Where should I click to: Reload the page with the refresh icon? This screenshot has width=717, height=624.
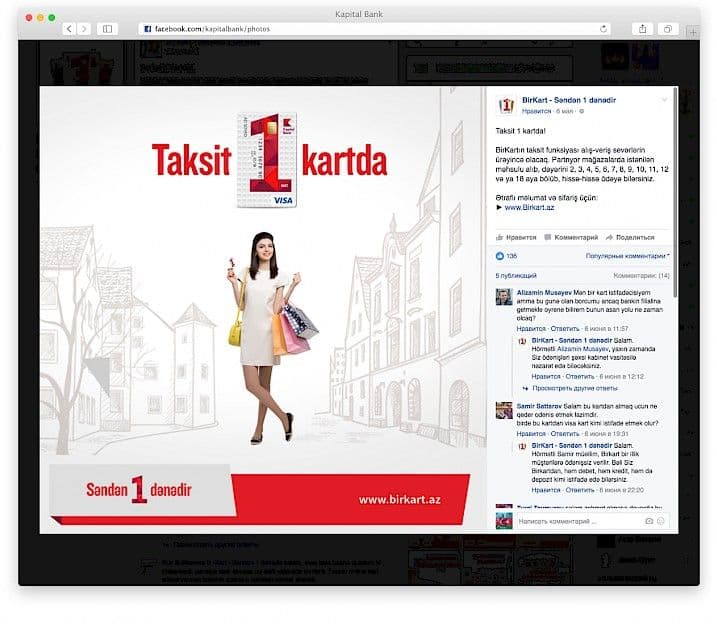point(603,29)
